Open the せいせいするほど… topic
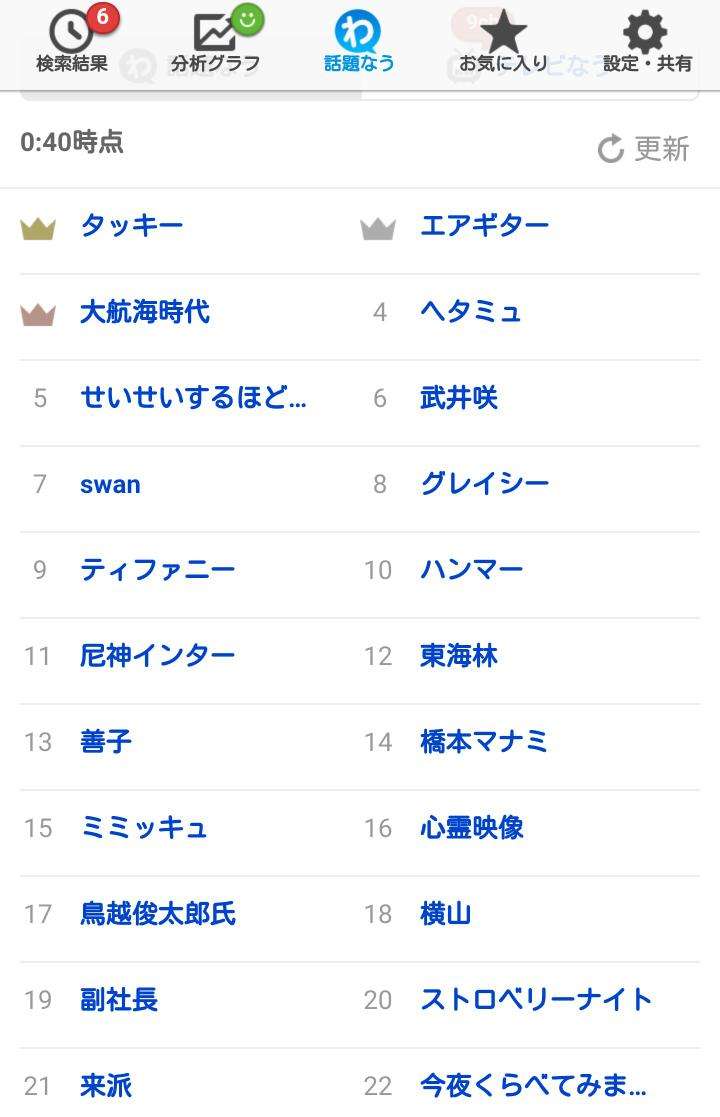720x1117 pixels. point(193,398)
